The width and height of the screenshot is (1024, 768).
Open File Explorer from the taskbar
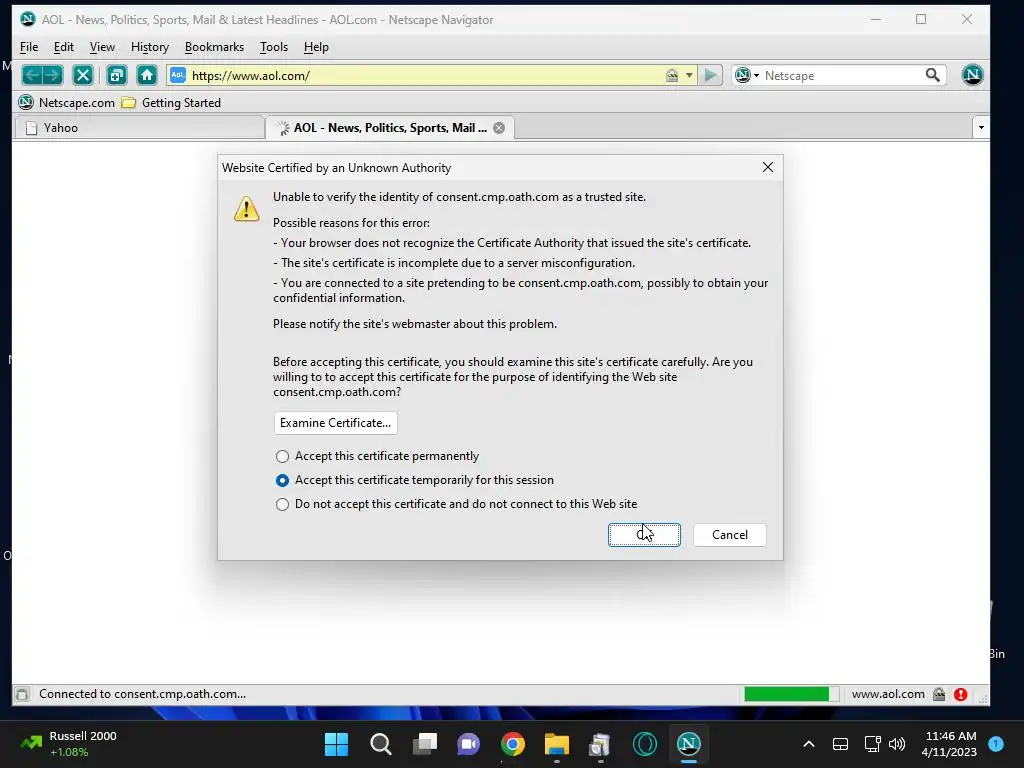(556, 744)
